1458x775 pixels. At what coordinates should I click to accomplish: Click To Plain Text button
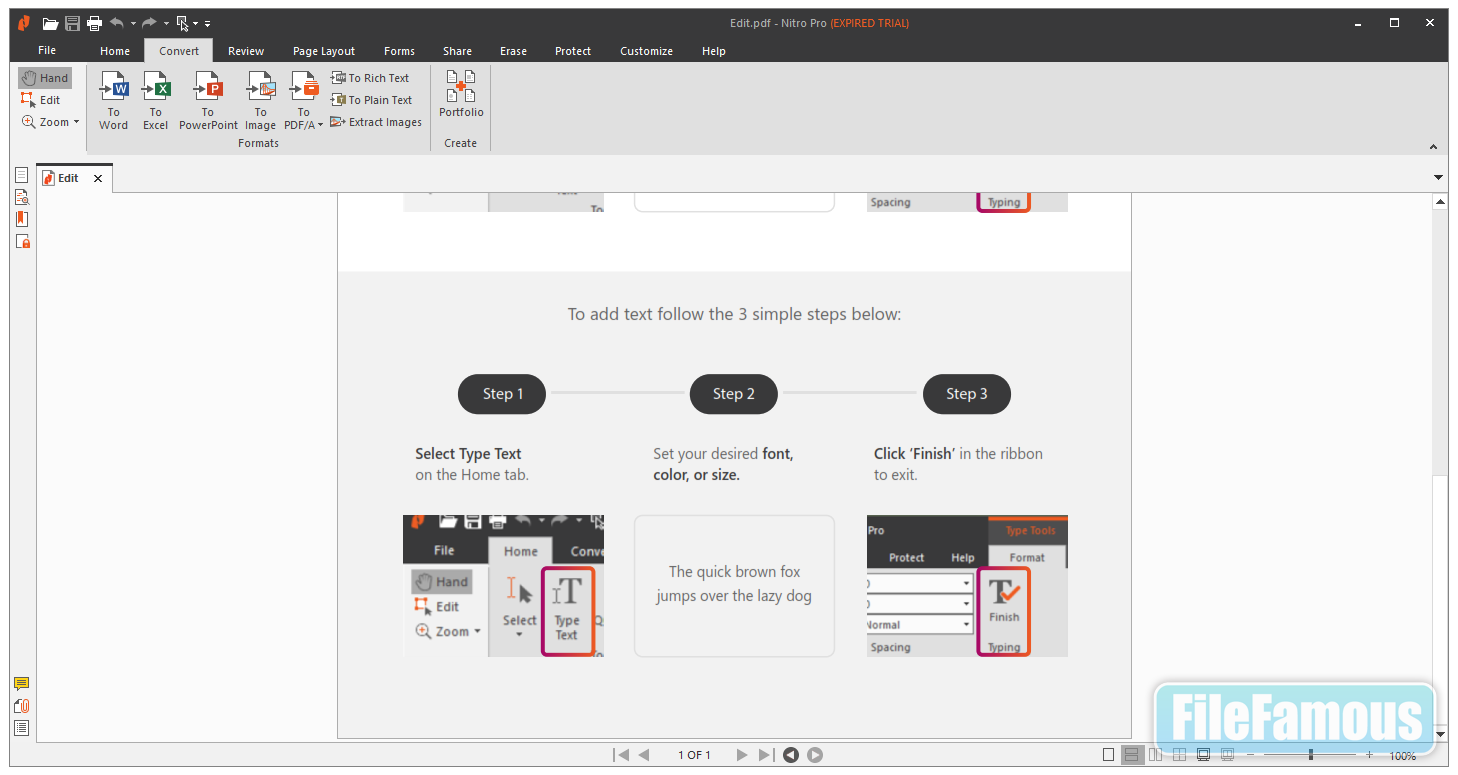tap(372, 100)
